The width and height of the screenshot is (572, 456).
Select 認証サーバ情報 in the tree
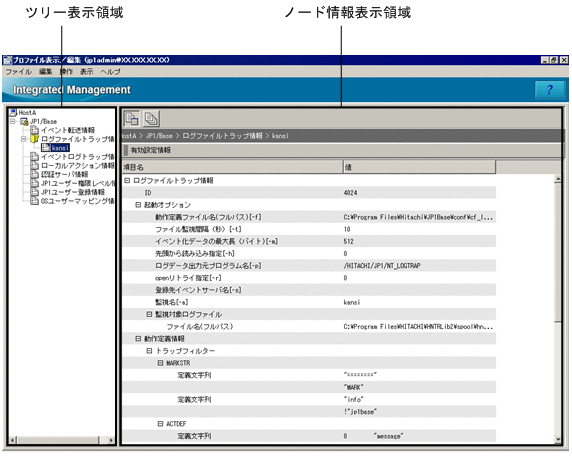pyautogui.click(x=64, y=174)
